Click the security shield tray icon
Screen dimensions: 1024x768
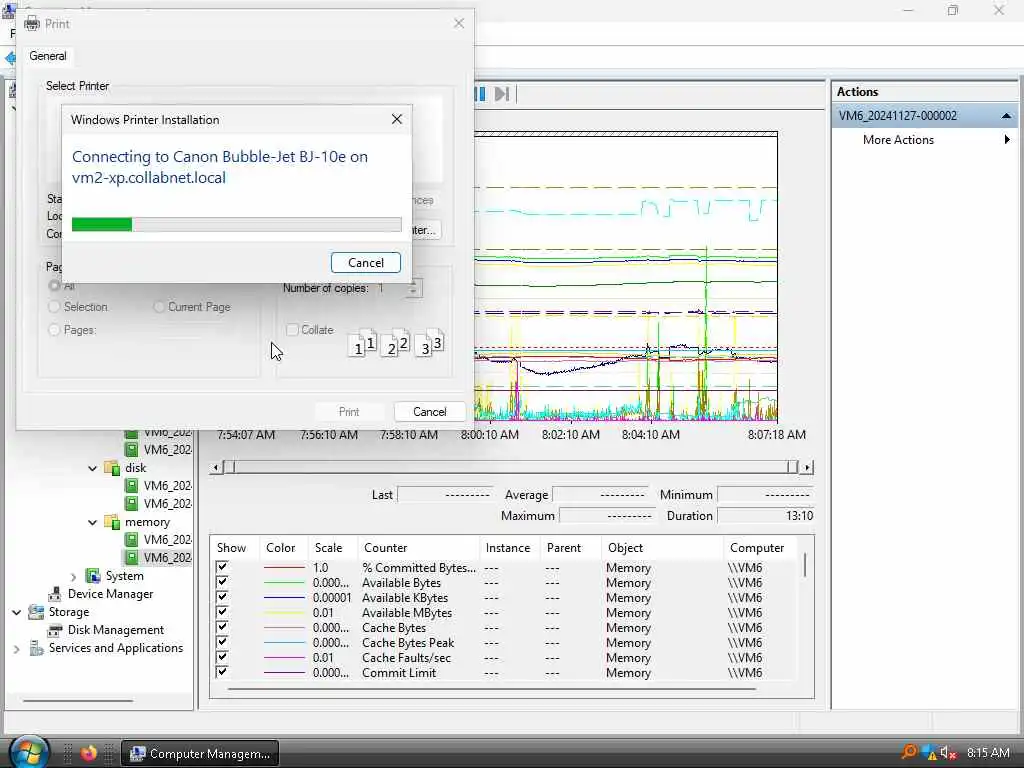pos(931,753)
